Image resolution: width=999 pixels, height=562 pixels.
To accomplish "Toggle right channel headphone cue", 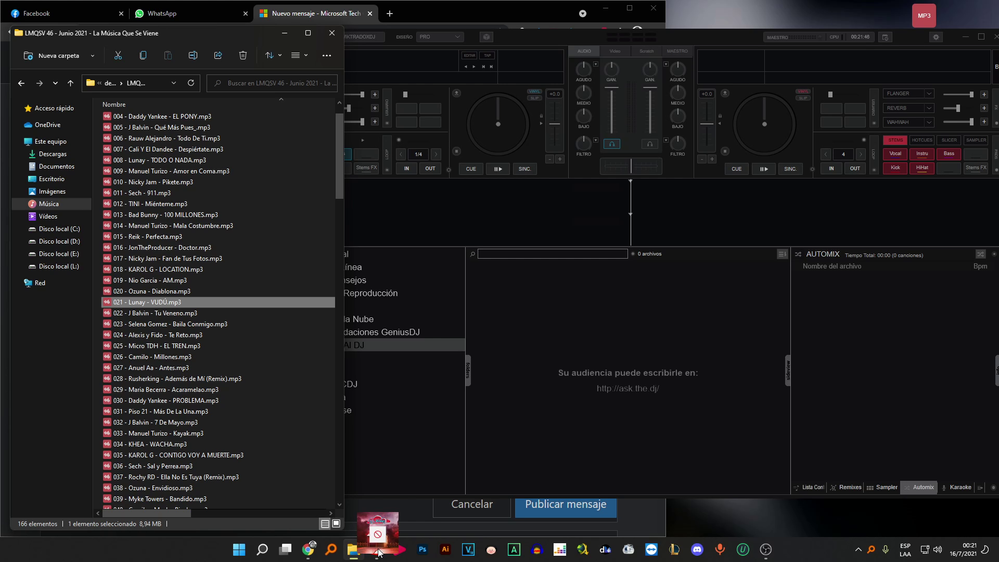I will [650, 144].
